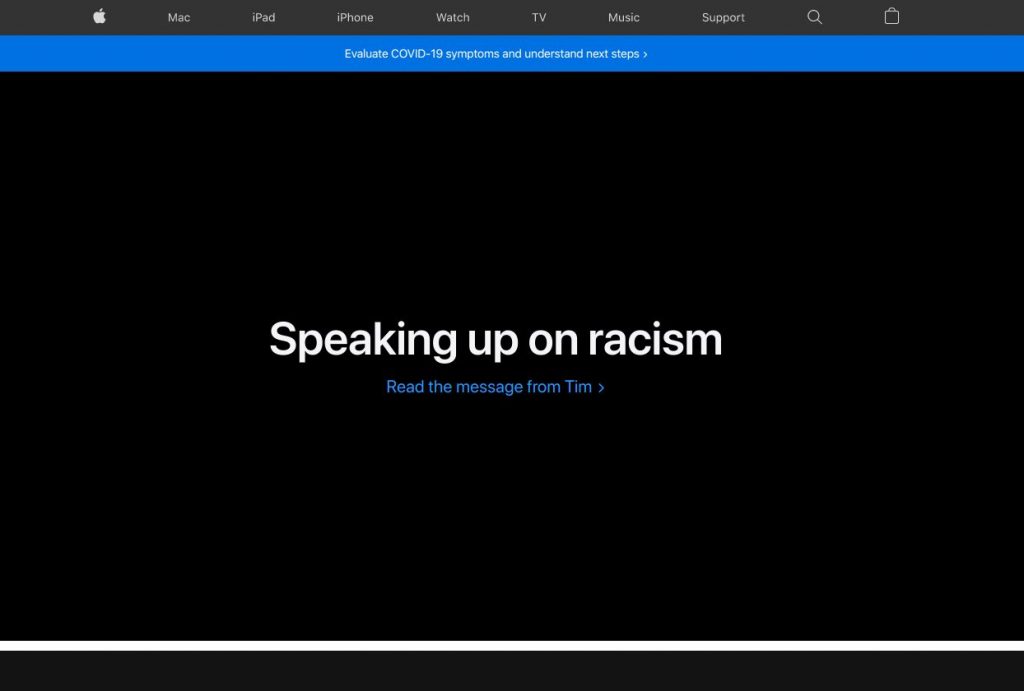
Task: Click the Apple logo in navigation bar
Action: pos(99,16)
